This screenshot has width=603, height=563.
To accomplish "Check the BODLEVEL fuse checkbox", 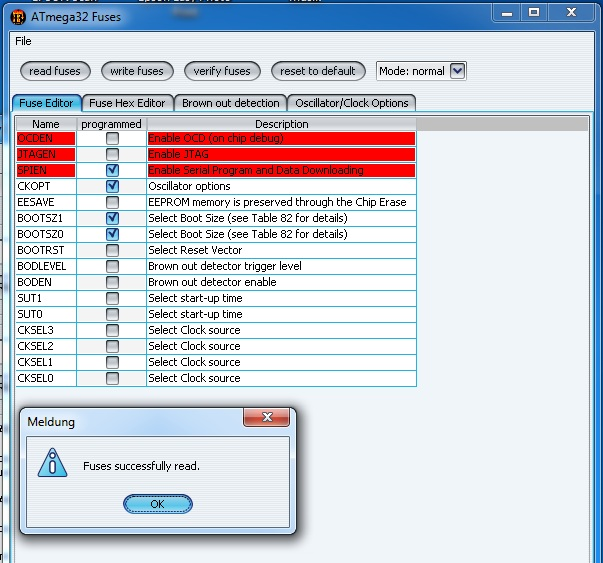I will [x=112, y=266].
